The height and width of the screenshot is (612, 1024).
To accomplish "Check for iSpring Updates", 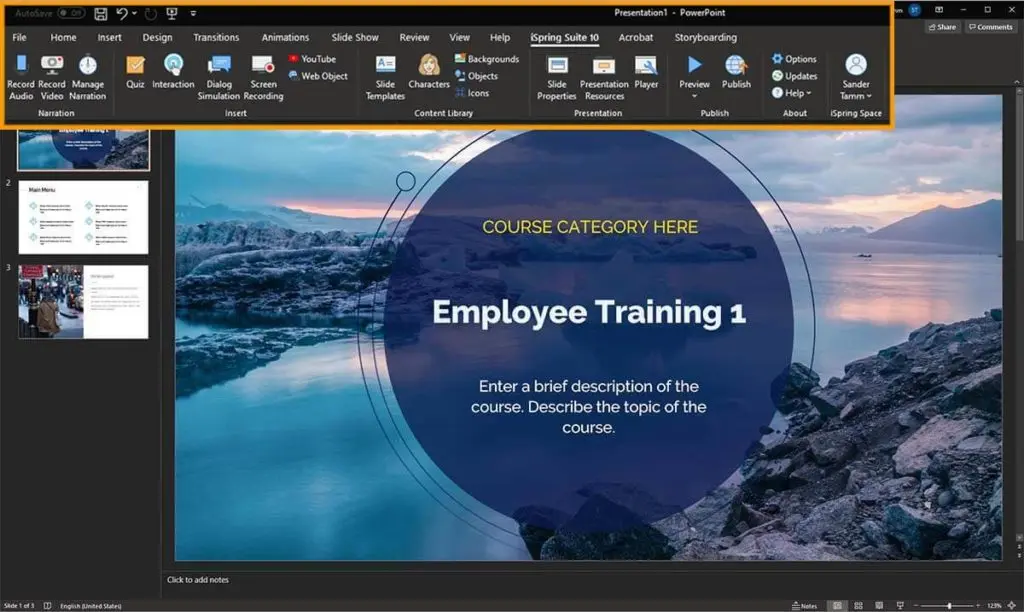I will tap(795, 76).
